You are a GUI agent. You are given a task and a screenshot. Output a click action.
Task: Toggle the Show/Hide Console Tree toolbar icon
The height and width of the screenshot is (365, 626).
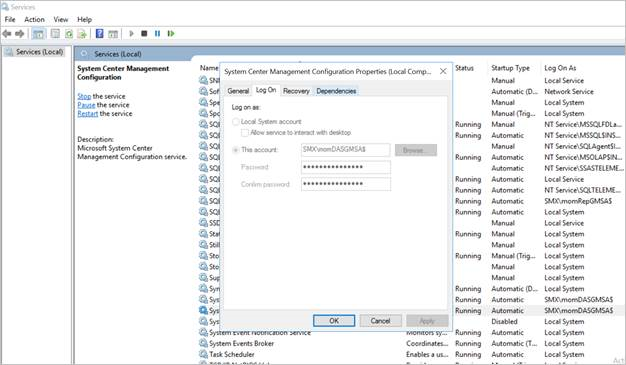click(38, 34)
